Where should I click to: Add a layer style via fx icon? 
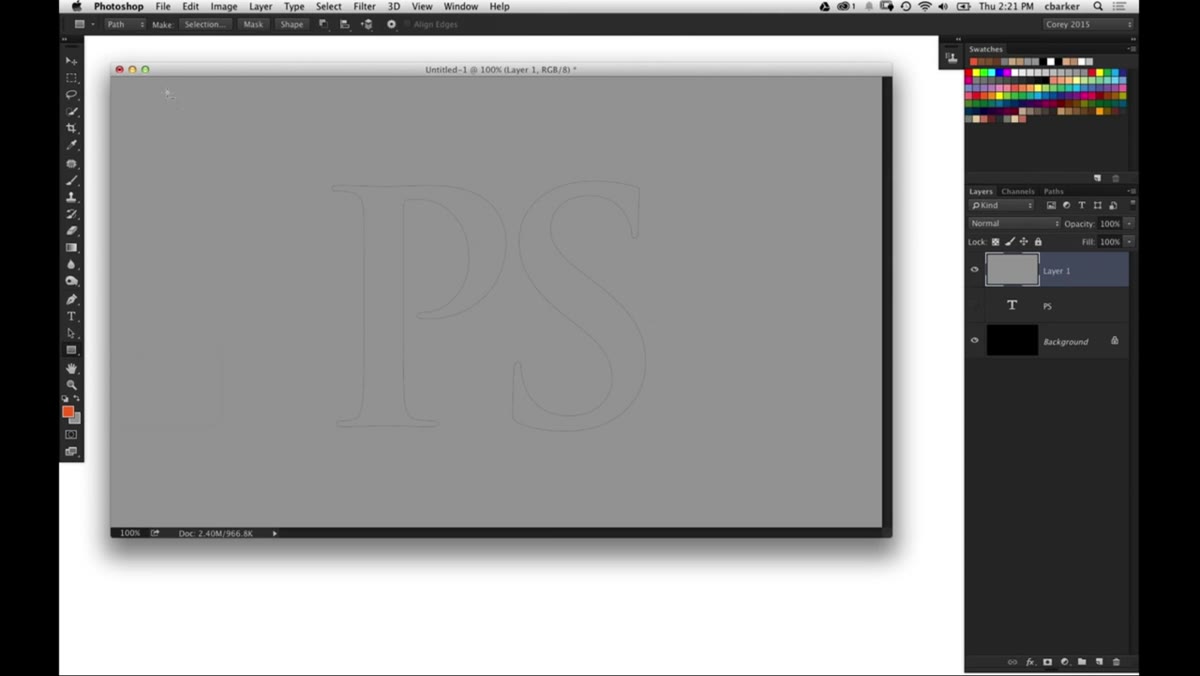point(1030,662)
